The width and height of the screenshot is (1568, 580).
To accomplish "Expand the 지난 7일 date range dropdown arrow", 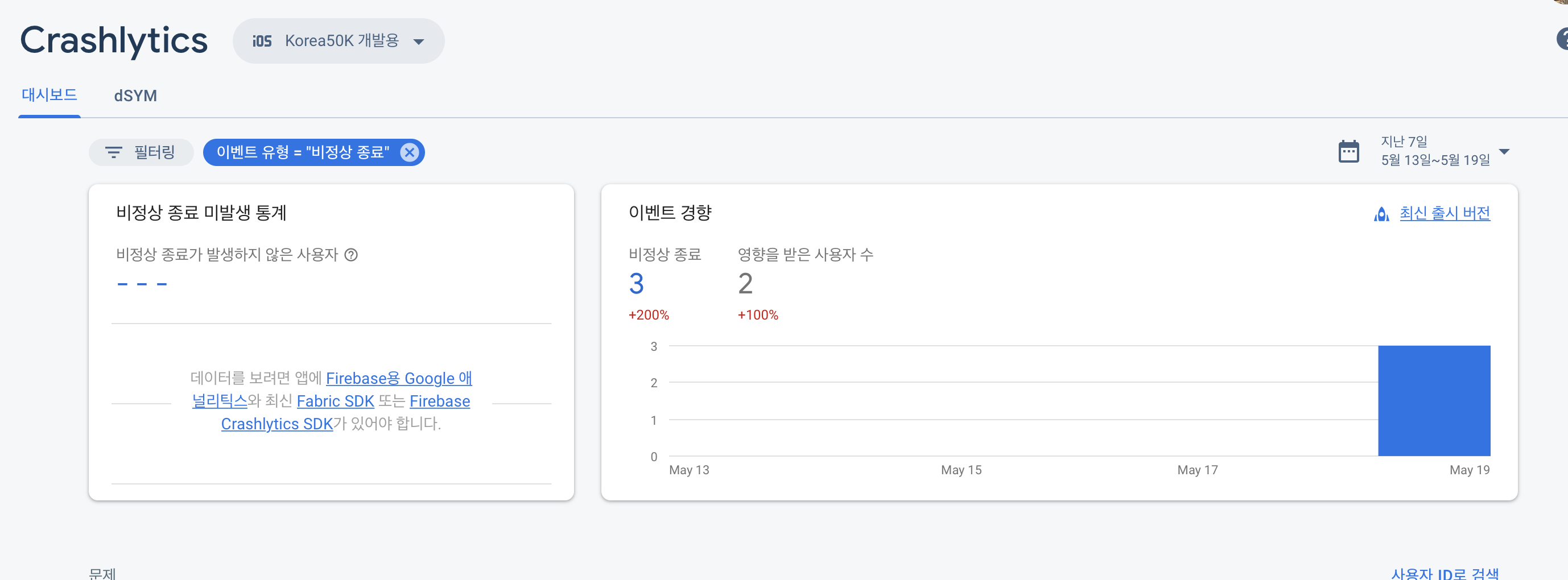I will click(1504, 152).
